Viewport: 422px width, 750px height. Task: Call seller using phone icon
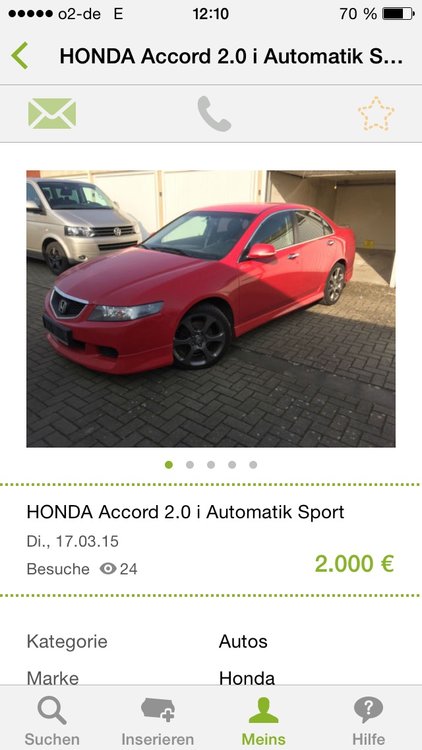214,114
